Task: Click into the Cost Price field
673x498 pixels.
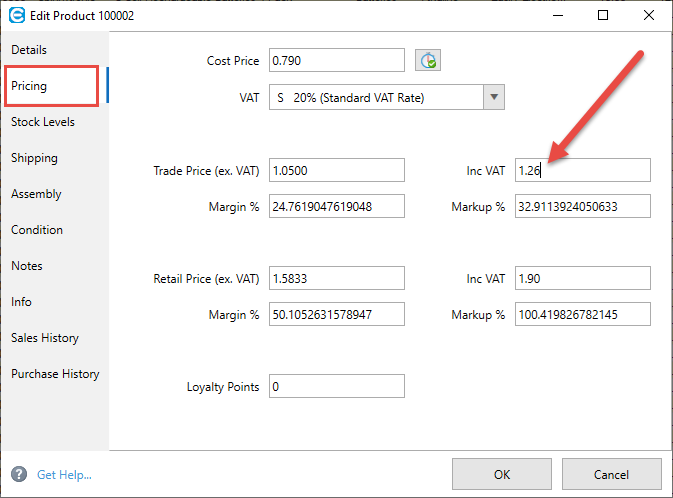Action: click(336, 61)
